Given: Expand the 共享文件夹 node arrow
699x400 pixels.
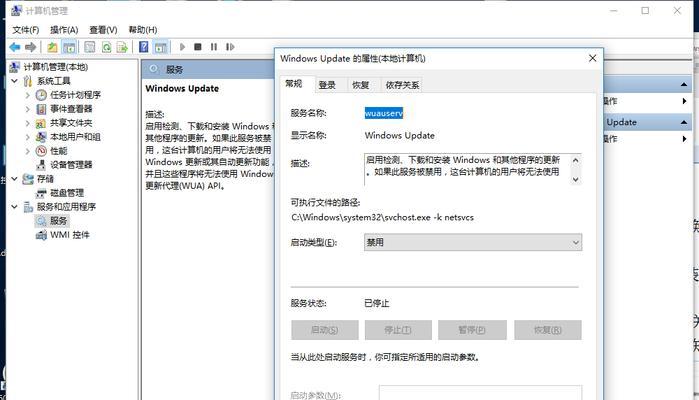Looking at the screenshot, I should pyautogui.click(x=28, y=123).
